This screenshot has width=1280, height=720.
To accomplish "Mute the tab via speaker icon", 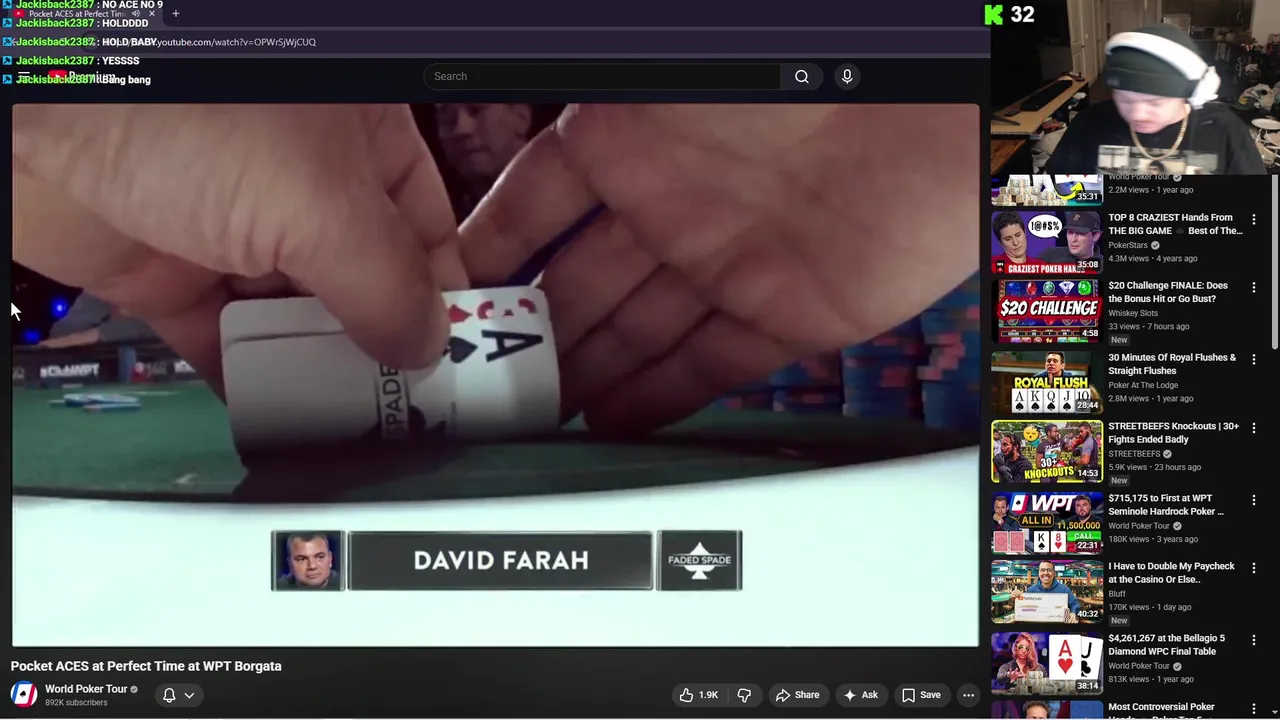I will point(136,14).
